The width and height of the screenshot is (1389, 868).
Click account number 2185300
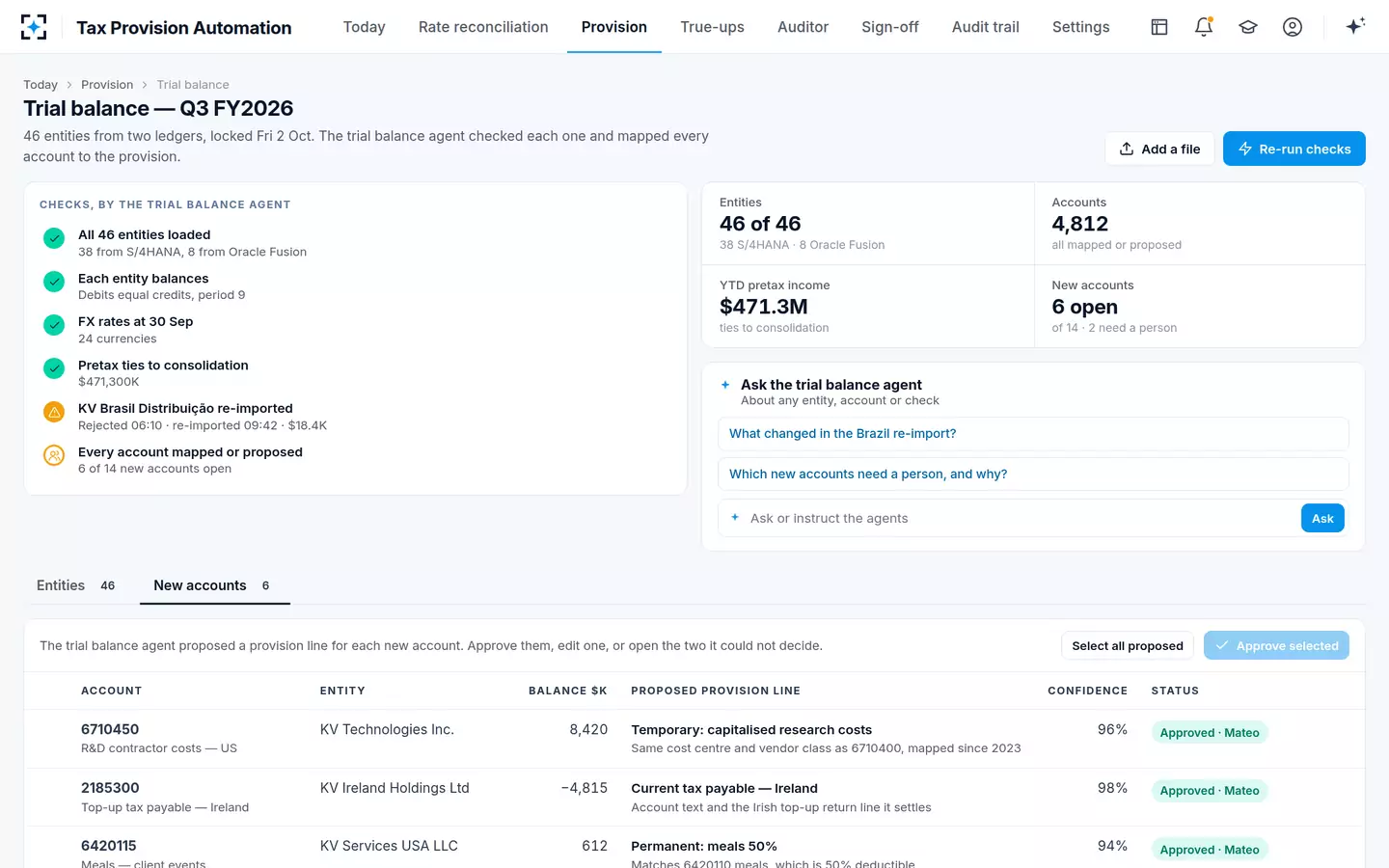pyautogui.click(x=110, y=788)
